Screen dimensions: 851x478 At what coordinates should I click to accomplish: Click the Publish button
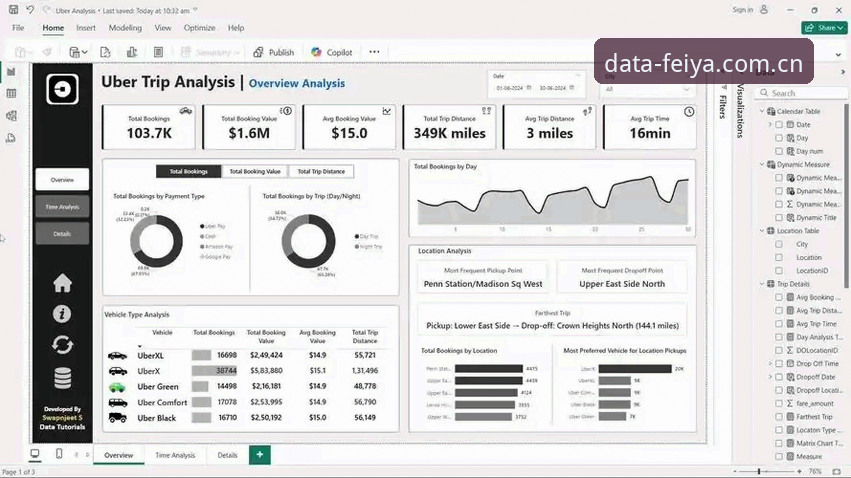274,52
